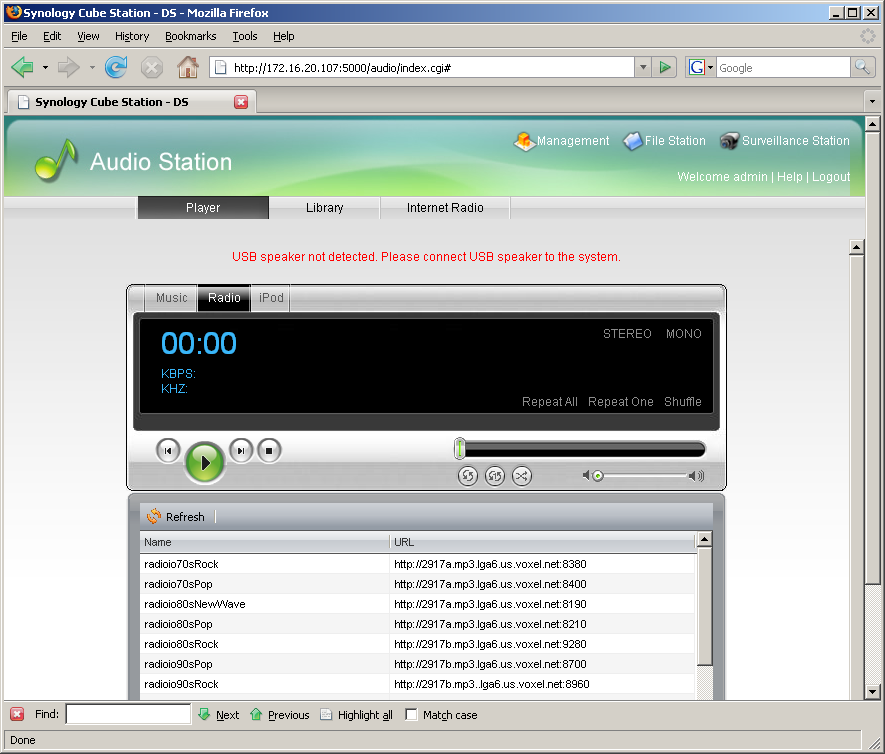The height and width of the screenshot is (754, 885).
Task: Switch to the iPod player tab
Action: pos(271,298)
